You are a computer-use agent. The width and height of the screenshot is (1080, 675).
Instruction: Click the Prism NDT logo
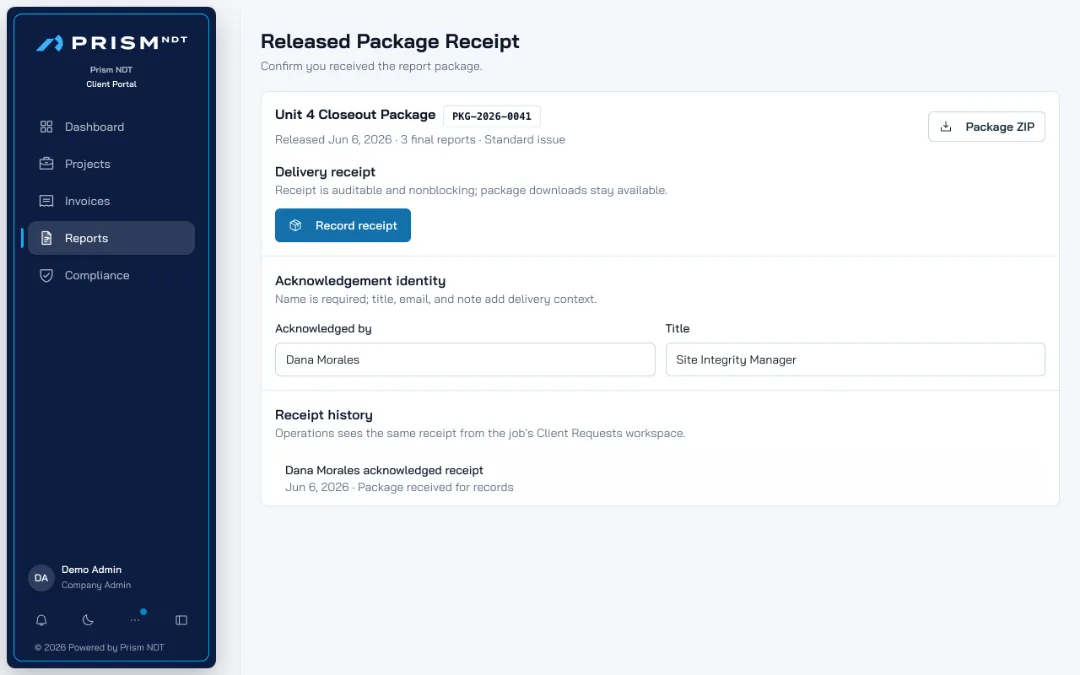[x=112, y=43]
